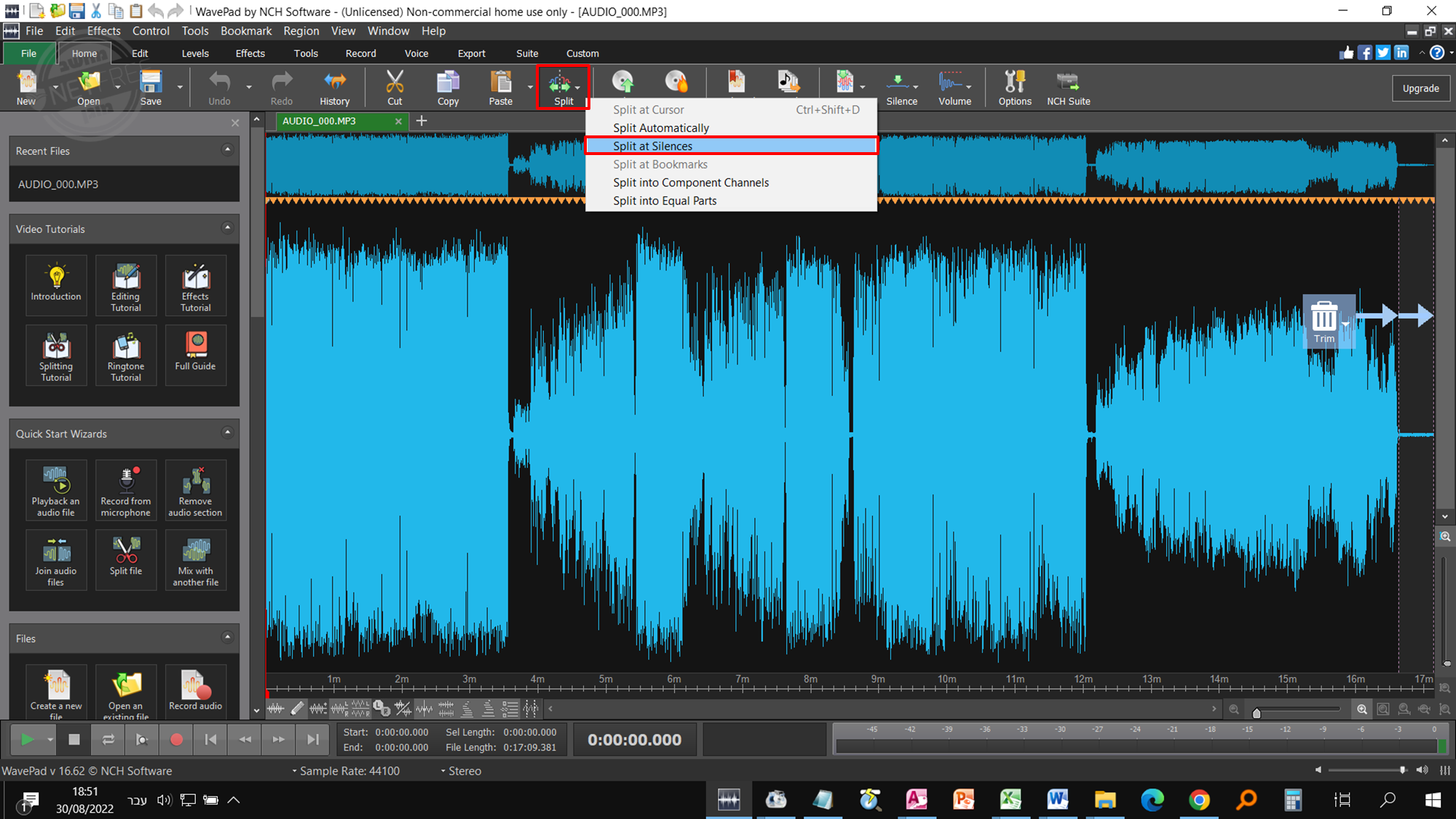The image size is (1456, 819).
Task: Select Split Automatically menu item
Action: click(x=731, y=128)
